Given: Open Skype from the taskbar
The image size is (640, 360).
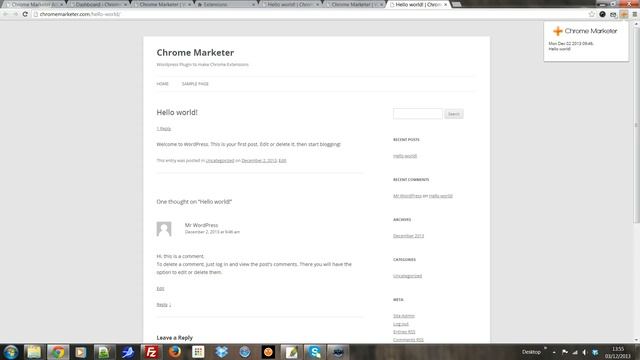Looking at the screenshot, I should click(315, 352).
